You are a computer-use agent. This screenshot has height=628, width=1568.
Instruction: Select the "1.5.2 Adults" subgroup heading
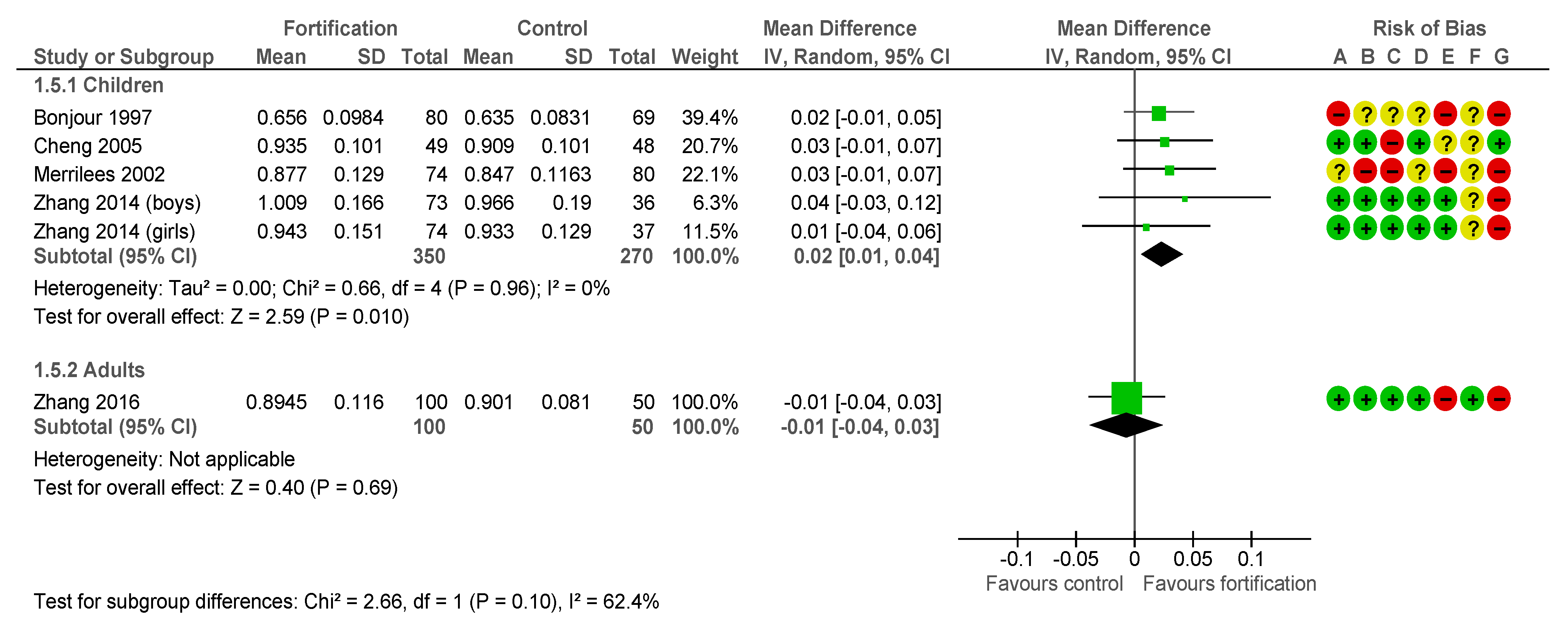(89, 370)
